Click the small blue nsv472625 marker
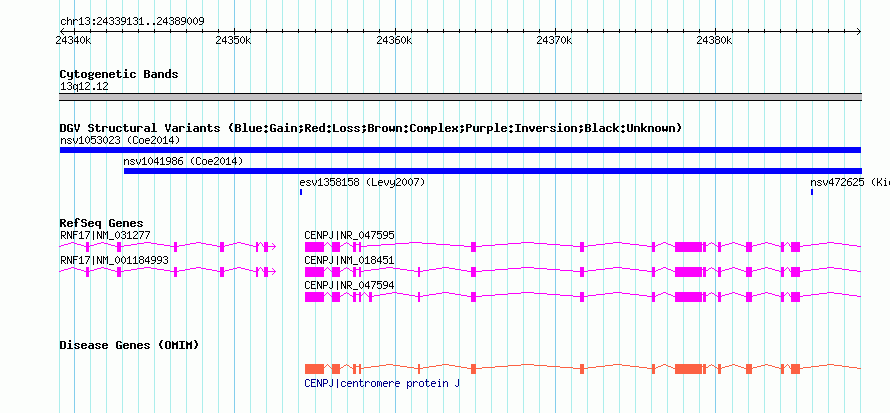This screenshot has width=890, height=413. click(812, 192)
